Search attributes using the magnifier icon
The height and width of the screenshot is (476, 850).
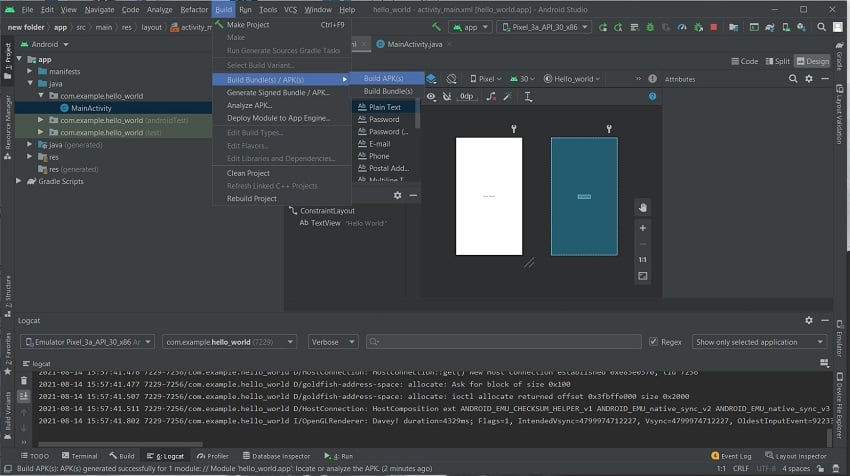(x=795, y=78)
